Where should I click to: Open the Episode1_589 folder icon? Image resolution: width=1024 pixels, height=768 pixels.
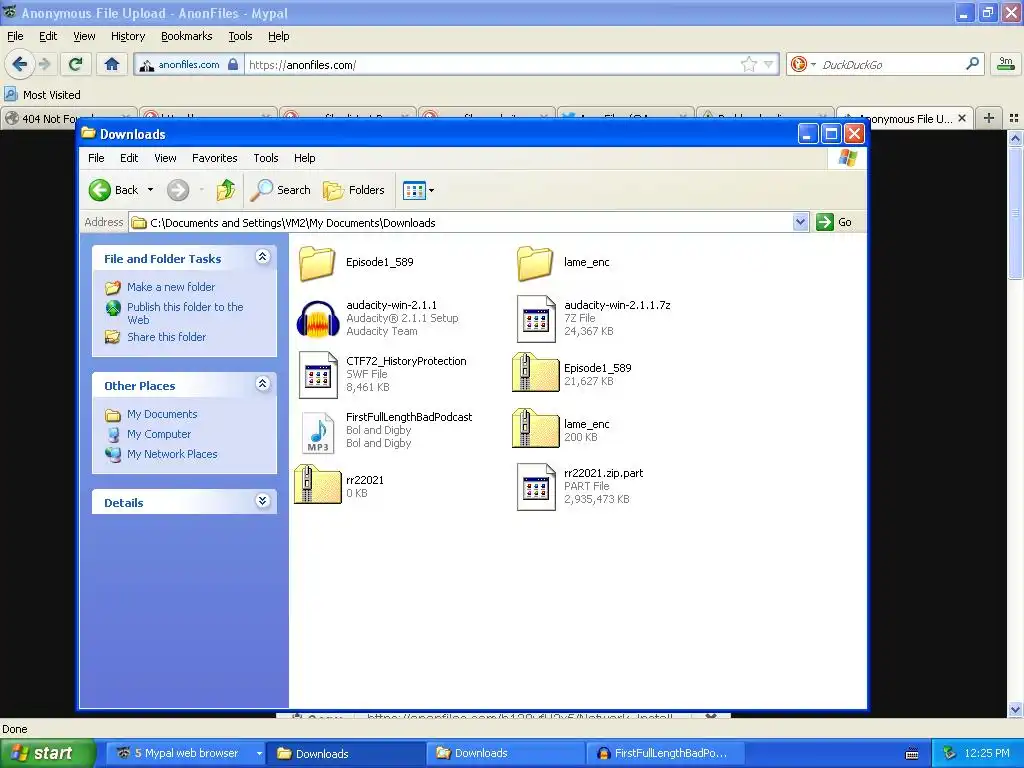(317, 263)
